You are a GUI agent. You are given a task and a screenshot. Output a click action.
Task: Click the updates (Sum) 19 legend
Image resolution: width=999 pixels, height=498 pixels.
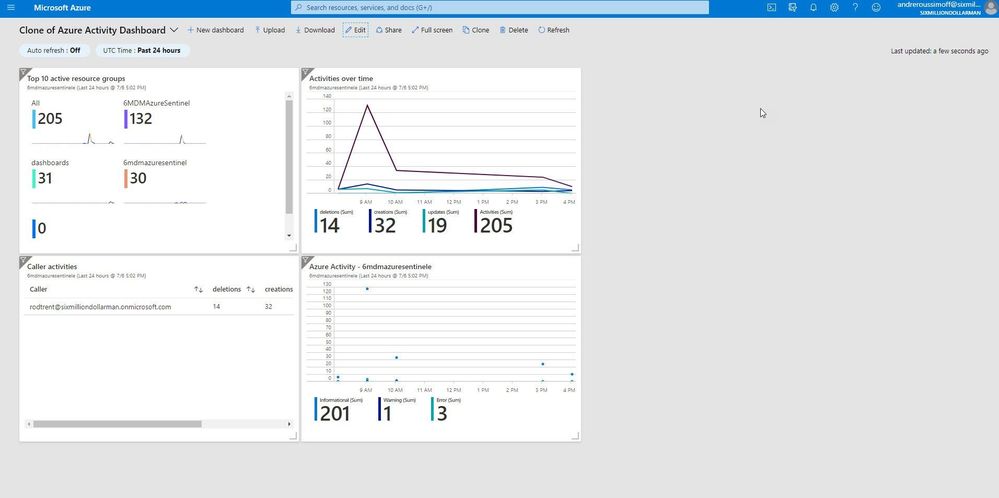(440, 221)
